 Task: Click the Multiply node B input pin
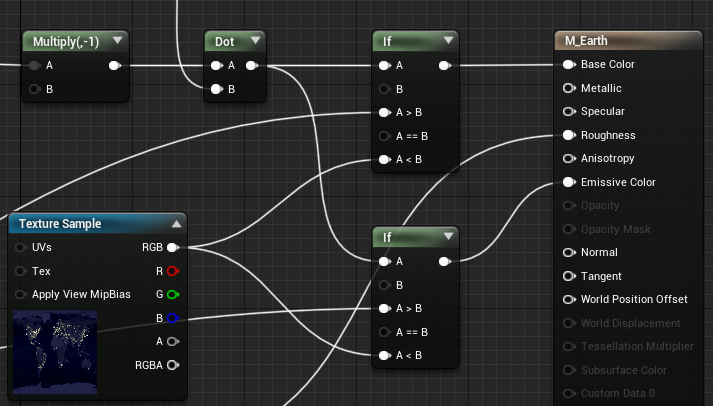pyautogui.click(x=35, y=89)
